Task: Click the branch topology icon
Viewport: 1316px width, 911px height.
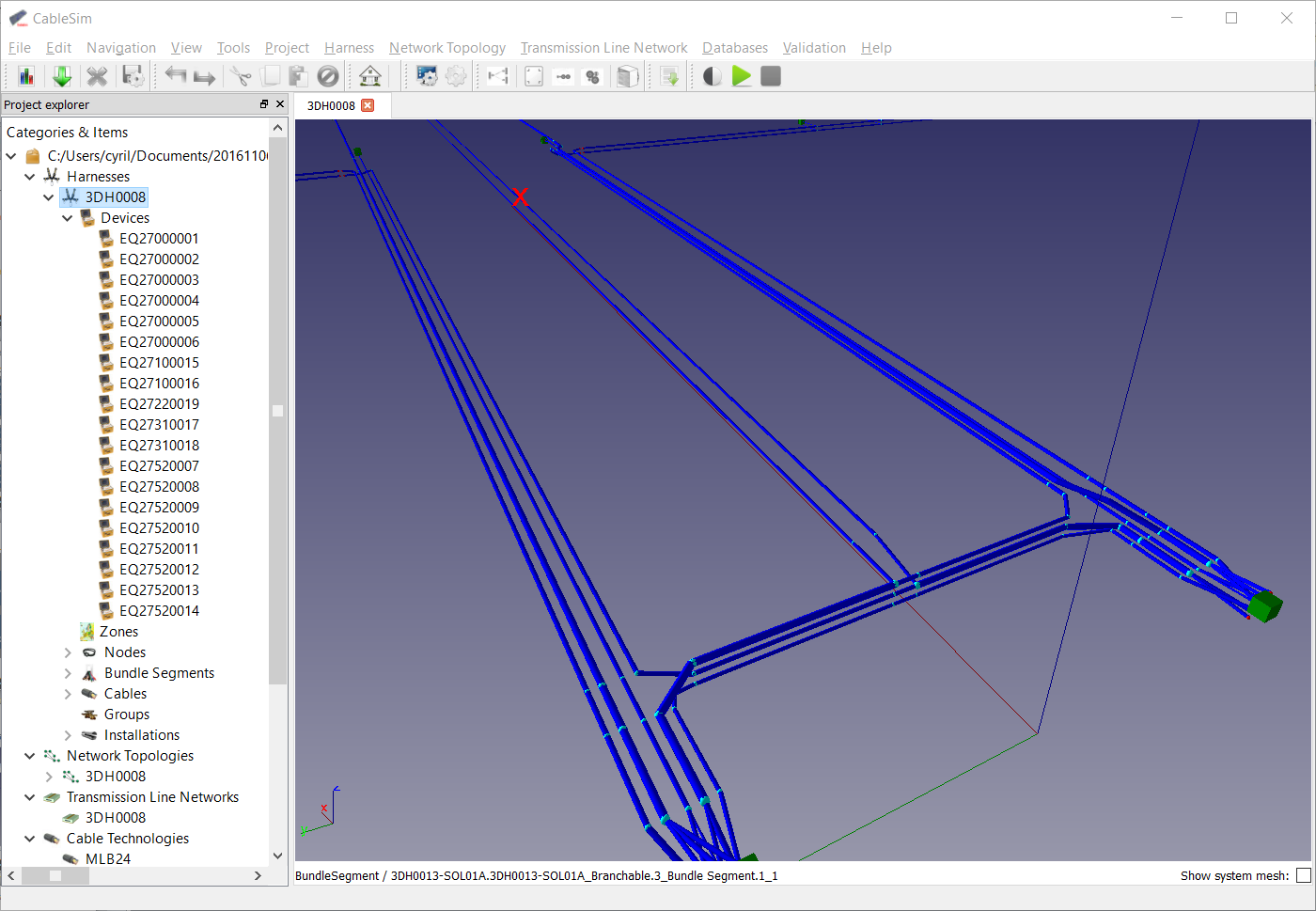Action: [x=498, y=76]
